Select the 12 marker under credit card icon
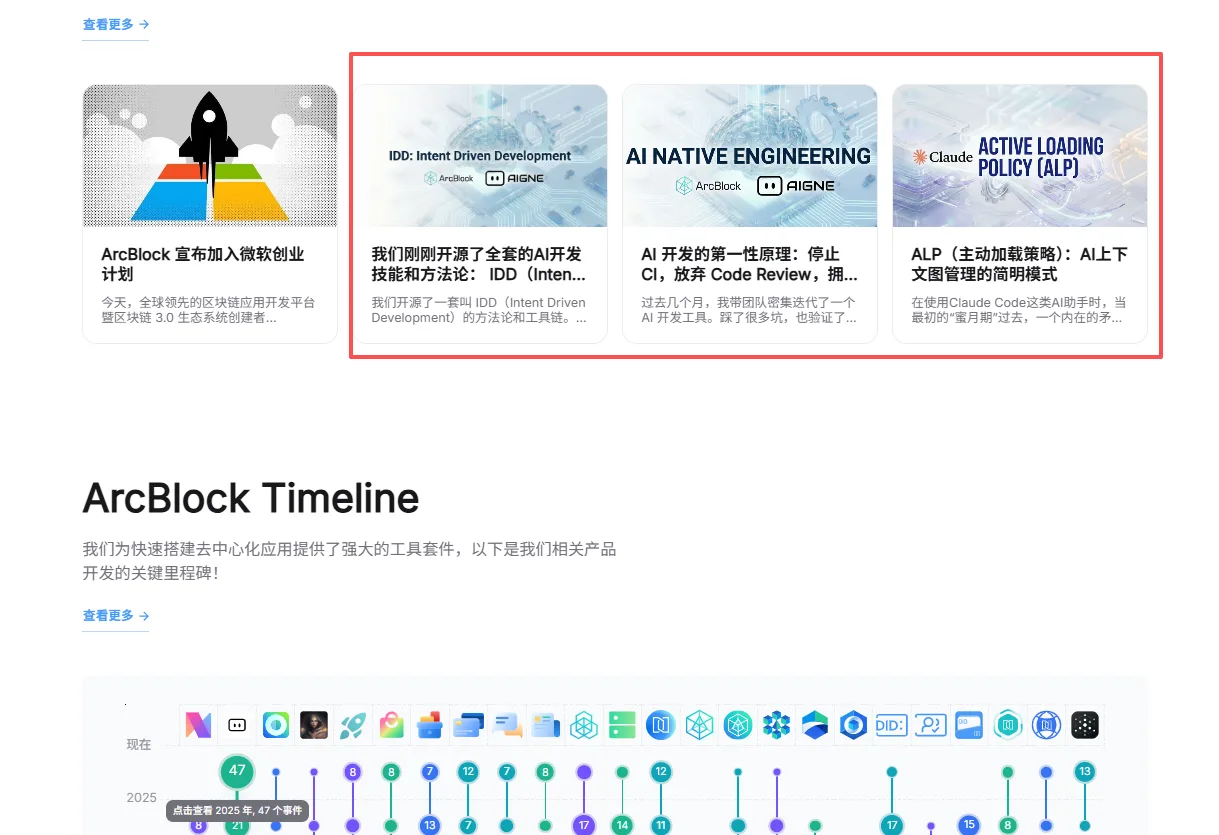1219x835 pixels. click(468, 772)
